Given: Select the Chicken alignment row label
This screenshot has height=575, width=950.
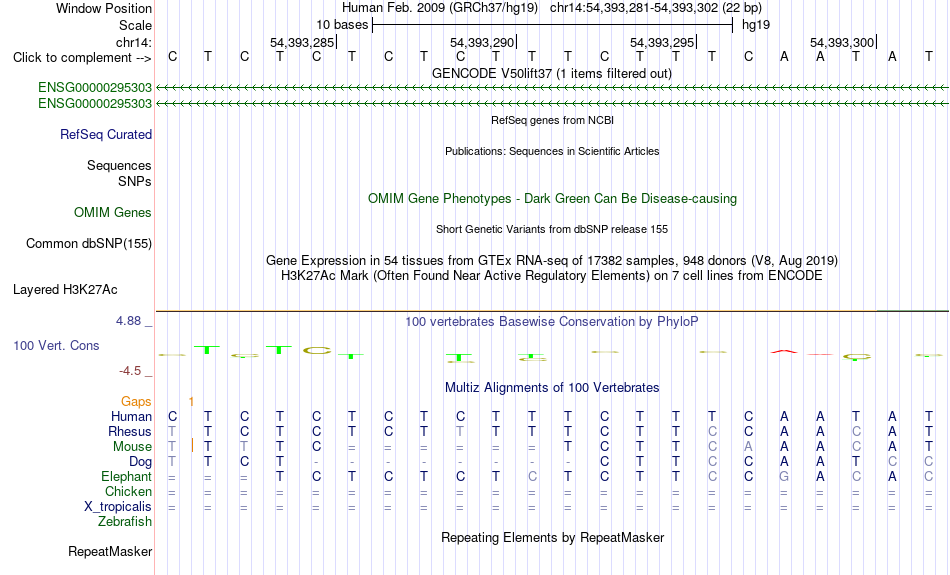Looking at the screenshot, I should (128, 491).
